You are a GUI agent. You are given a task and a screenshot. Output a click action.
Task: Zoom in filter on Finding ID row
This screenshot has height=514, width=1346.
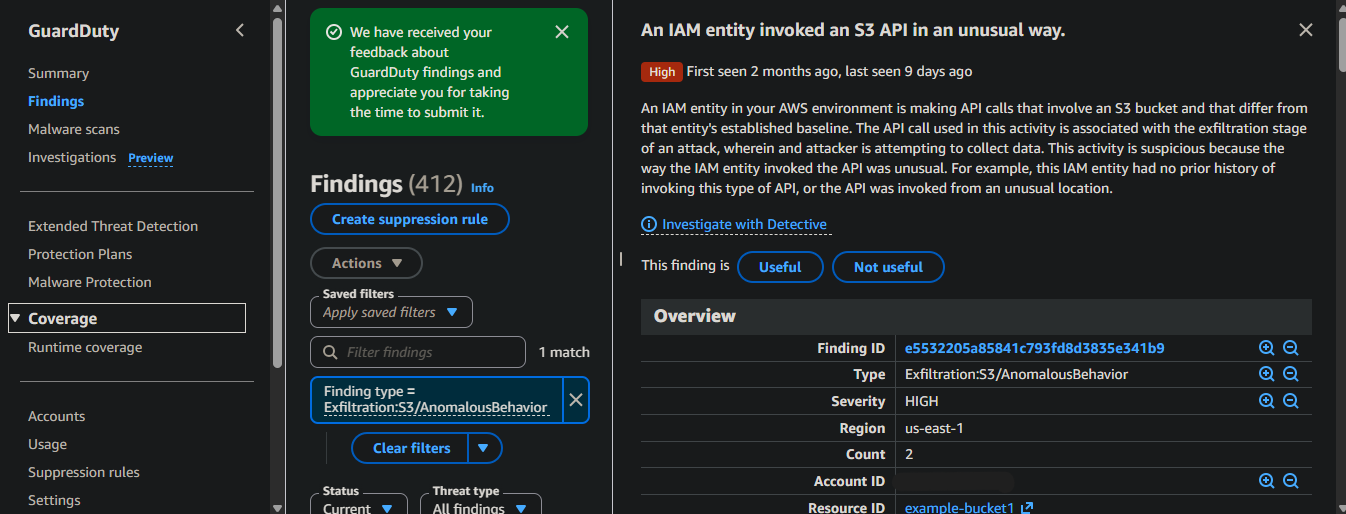pos(1266,348)
